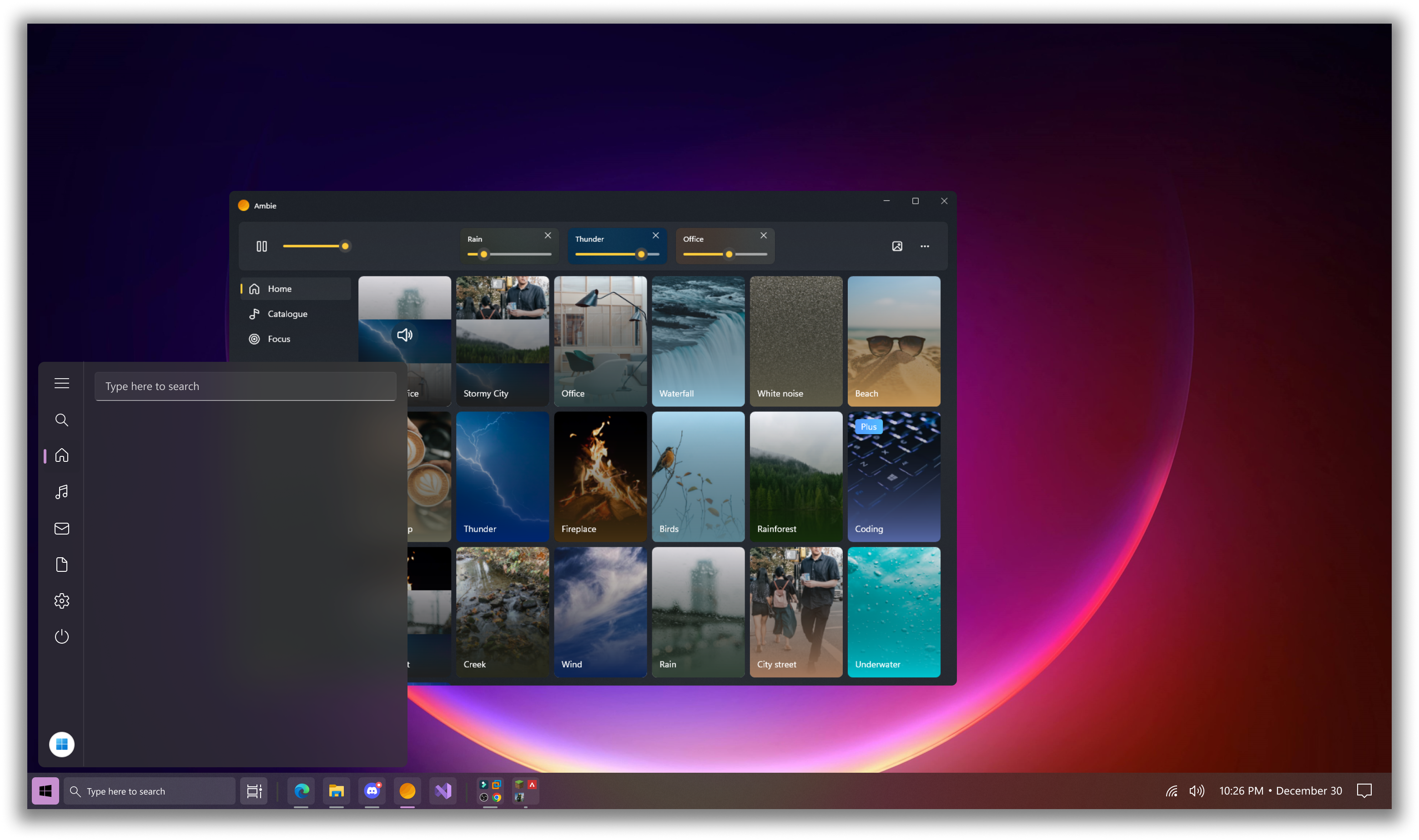Adjust the Office volume slider
The image size is (1419, 840).
click(x=725, y=254)
